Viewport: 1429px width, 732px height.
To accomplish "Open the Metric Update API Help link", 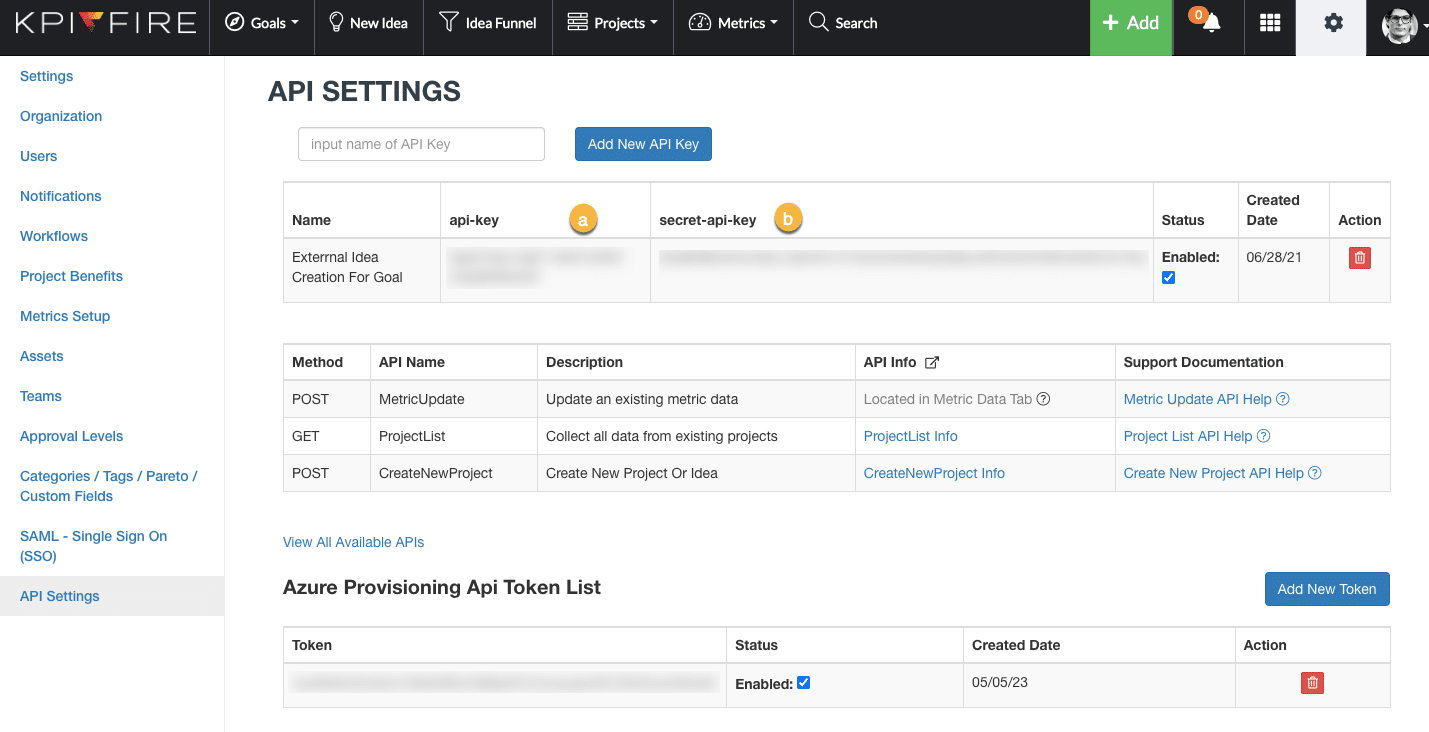I will (1206, 399).
